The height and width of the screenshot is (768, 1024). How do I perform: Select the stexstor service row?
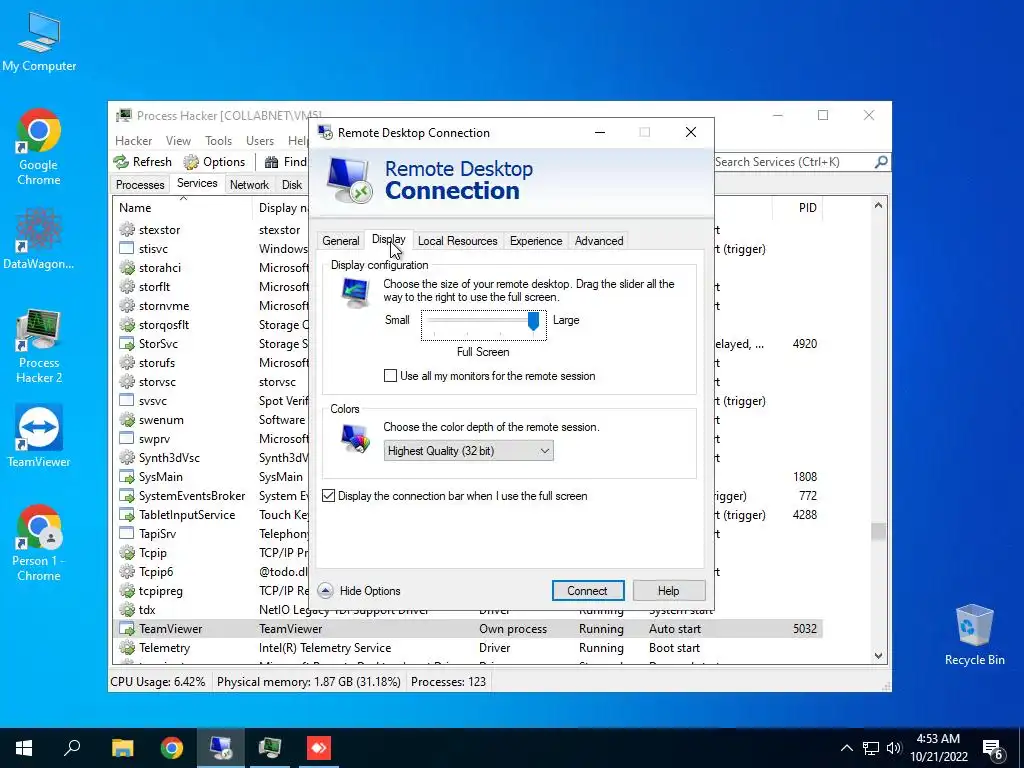click(210, 230)
